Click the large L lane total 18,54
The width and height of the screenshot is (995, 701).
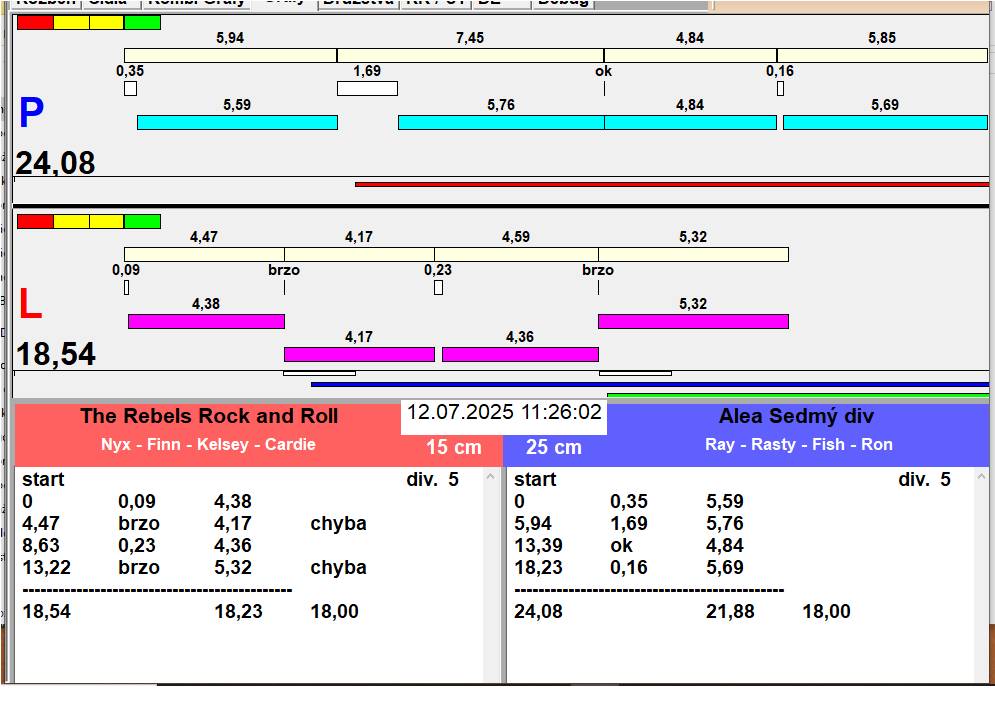[x=56, y=354]
